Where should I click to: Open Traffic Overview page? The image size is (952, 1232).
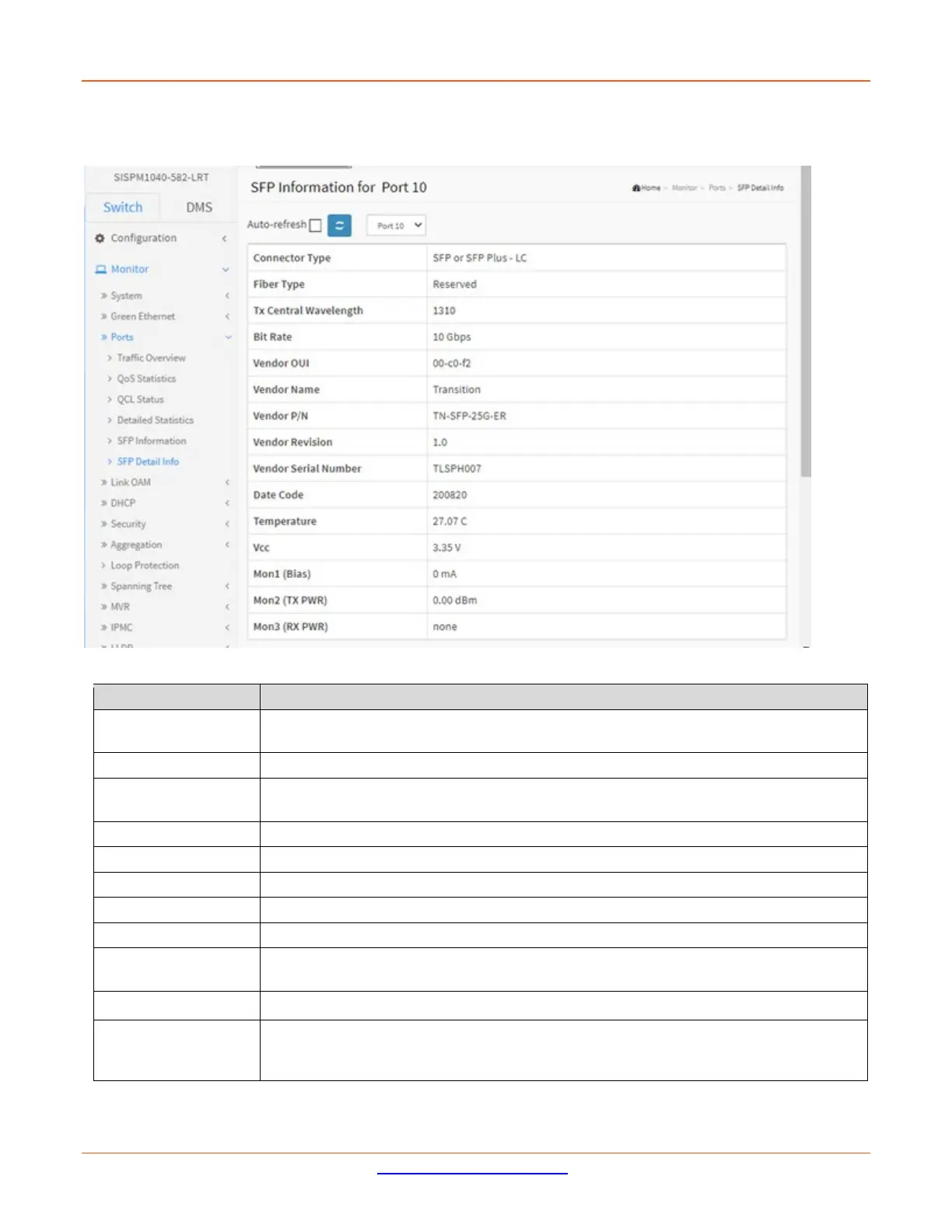pyautogui.click(x=151, y=358)
